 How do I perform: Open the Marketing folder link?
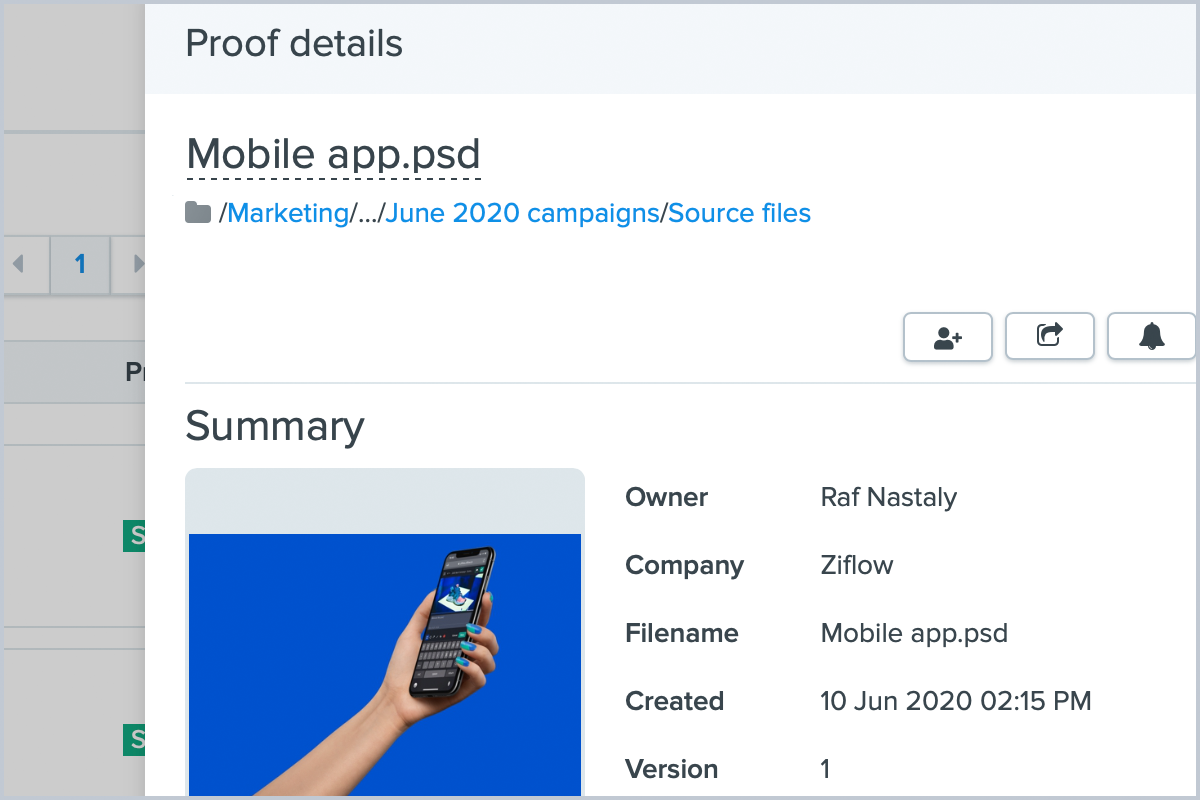click(287, 213)
